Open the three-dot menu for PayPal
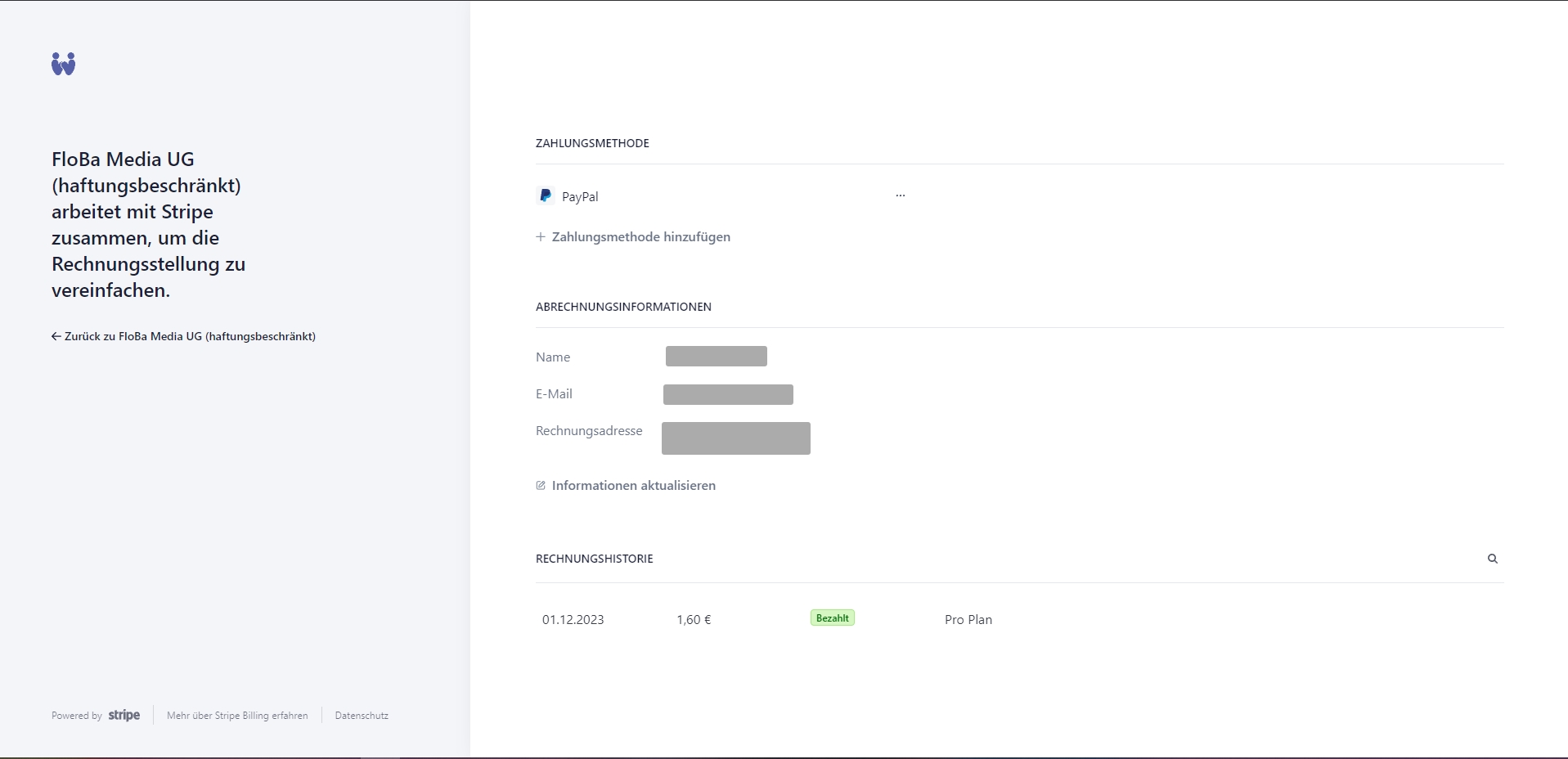The image size is (1568, 759). (900, 196)
